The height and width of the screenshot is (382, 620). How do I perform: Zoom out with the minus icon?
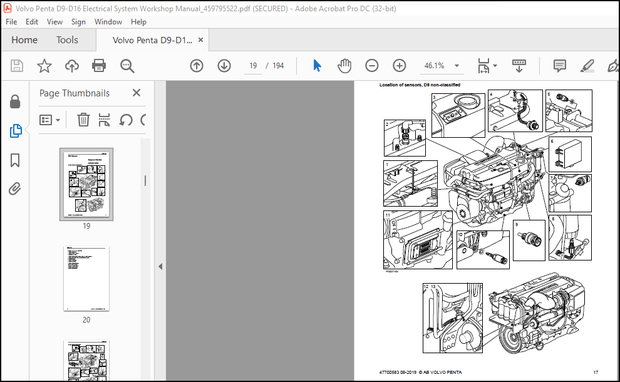372,66
